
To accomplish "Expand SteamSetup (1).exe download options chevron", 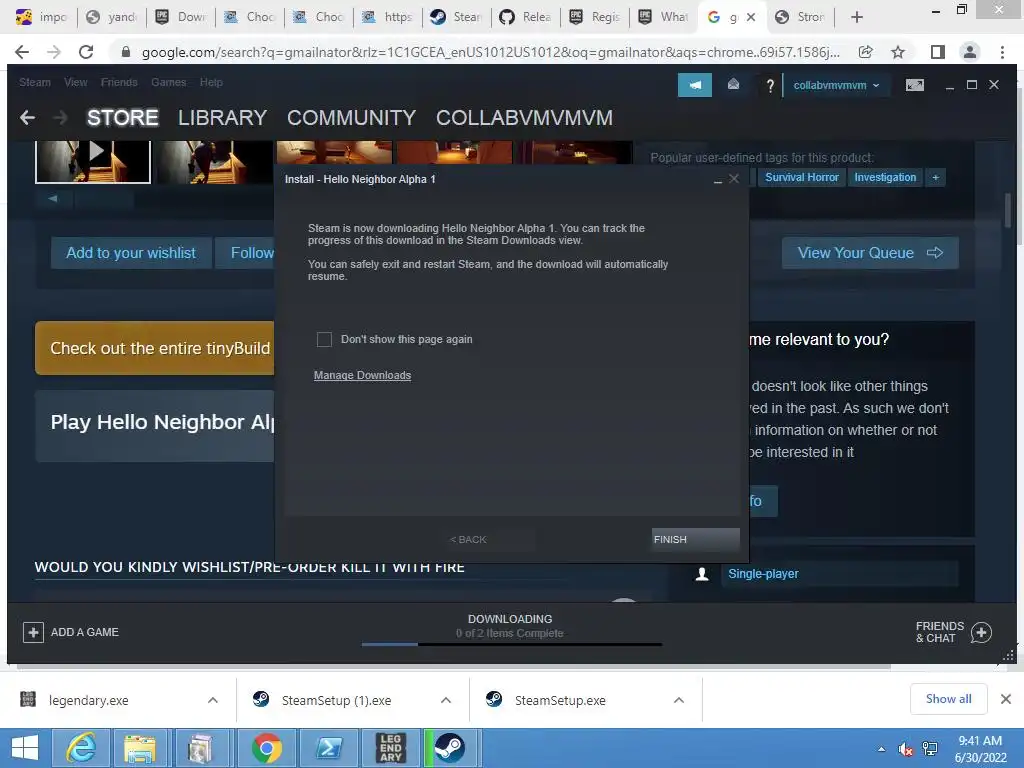I will pyautogui.click(x=446, y=700).
